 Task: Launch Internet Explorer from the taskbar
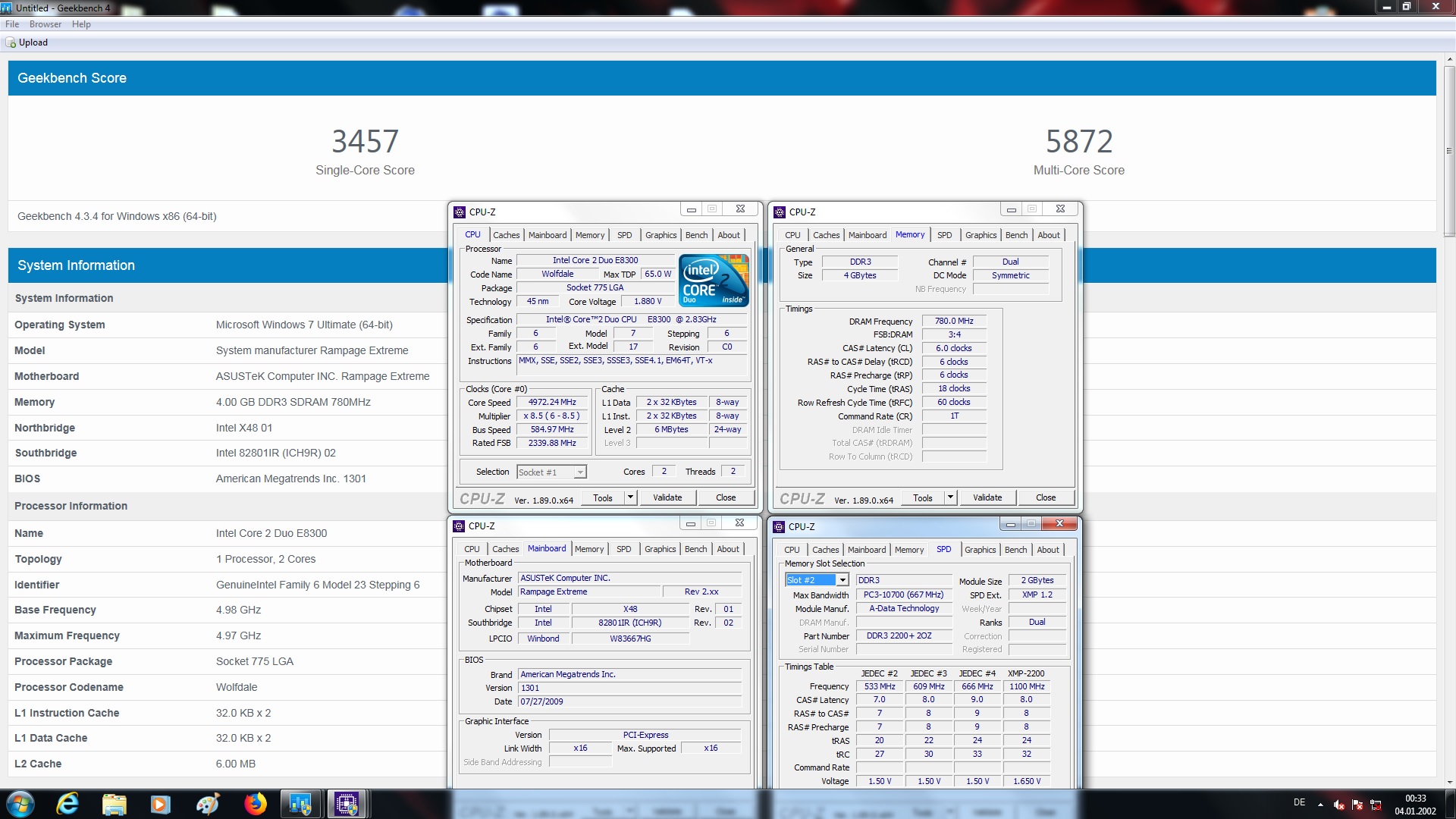(x=68, y=804)
